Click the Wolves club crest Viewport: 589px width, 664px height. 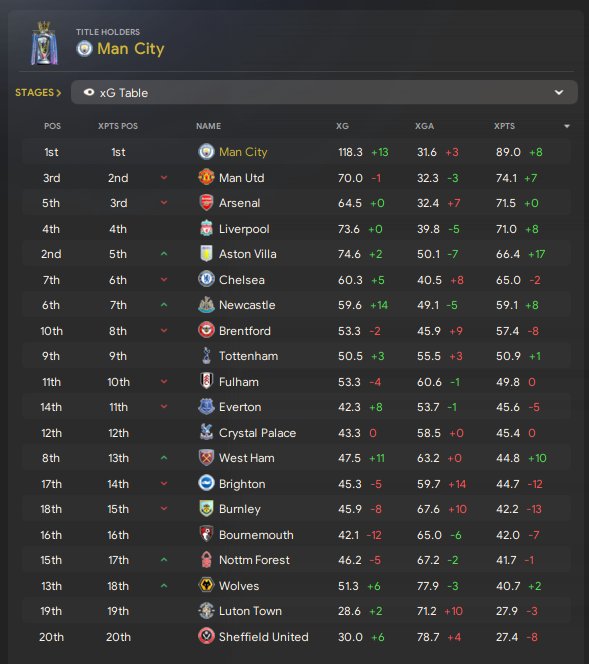[206, 585]
